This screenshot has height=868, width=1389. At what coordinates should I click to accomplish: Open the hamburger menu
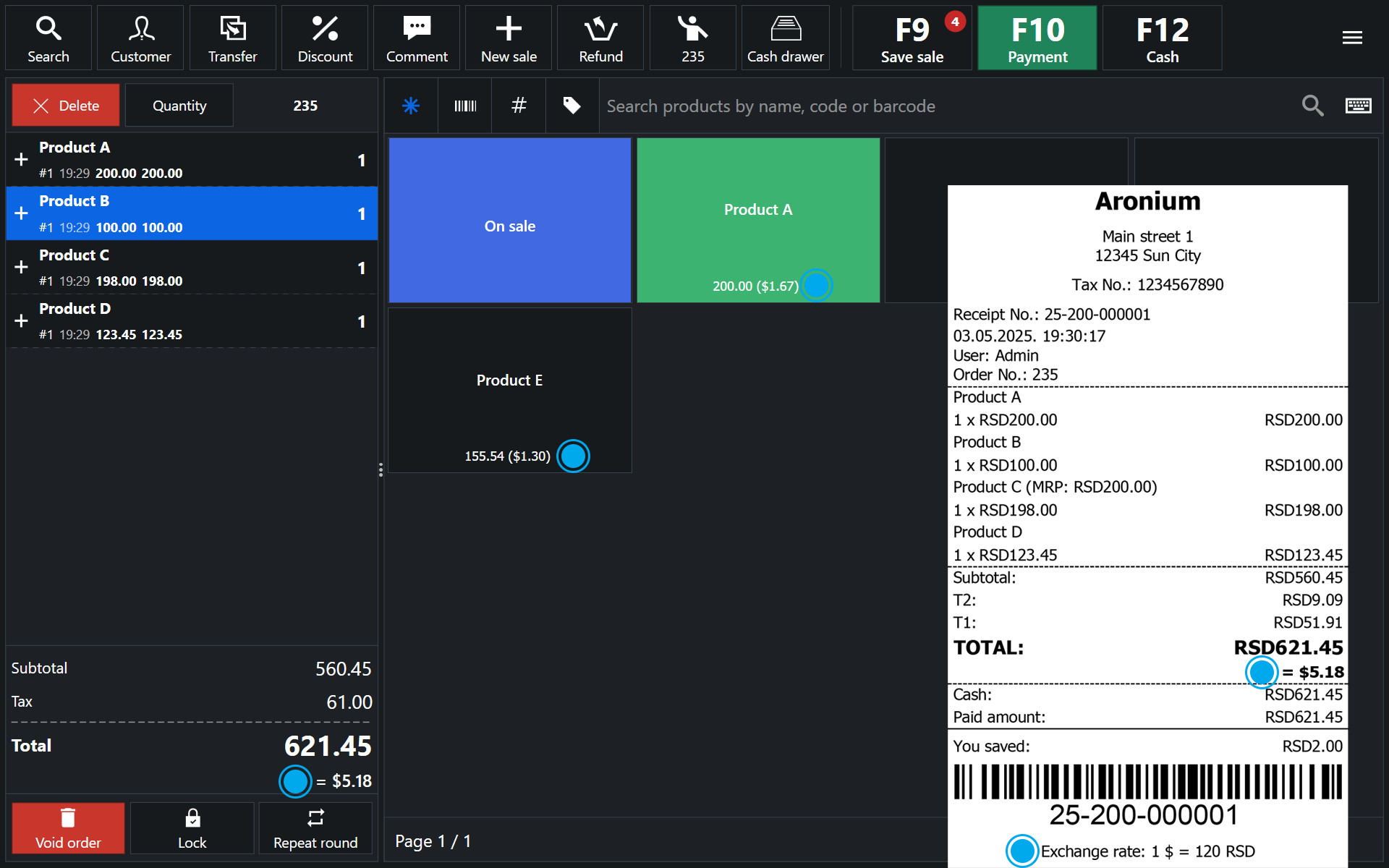pyautogui.click(x=1351, y=38)
